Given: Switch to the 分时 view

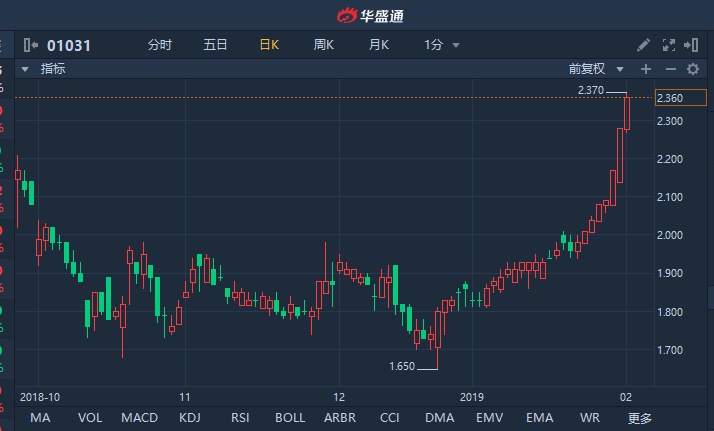Looking at the screenshot, I should pyautogui.click(x=159, y=45).
